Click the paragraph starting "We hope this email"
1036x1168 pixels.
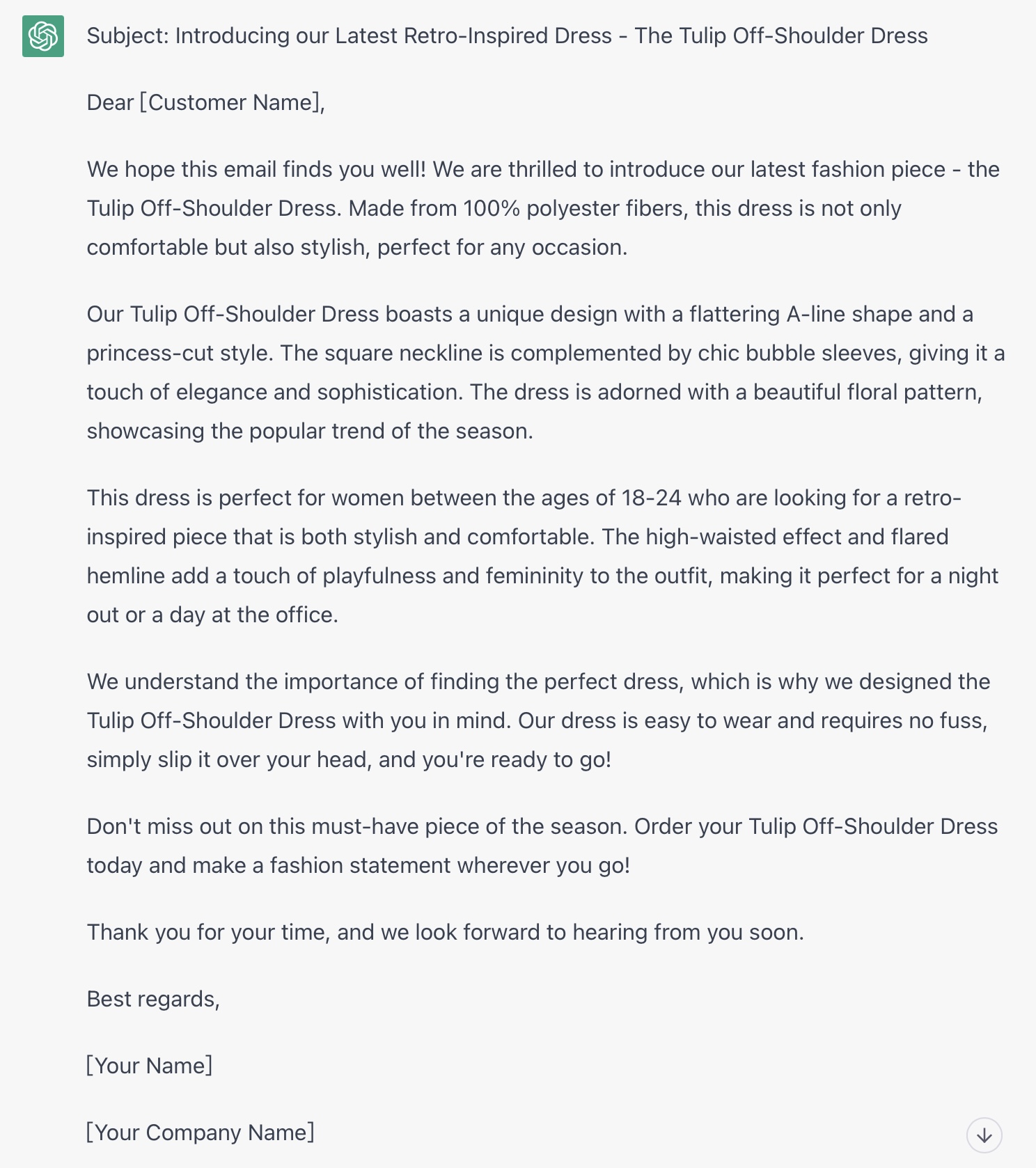543,208
